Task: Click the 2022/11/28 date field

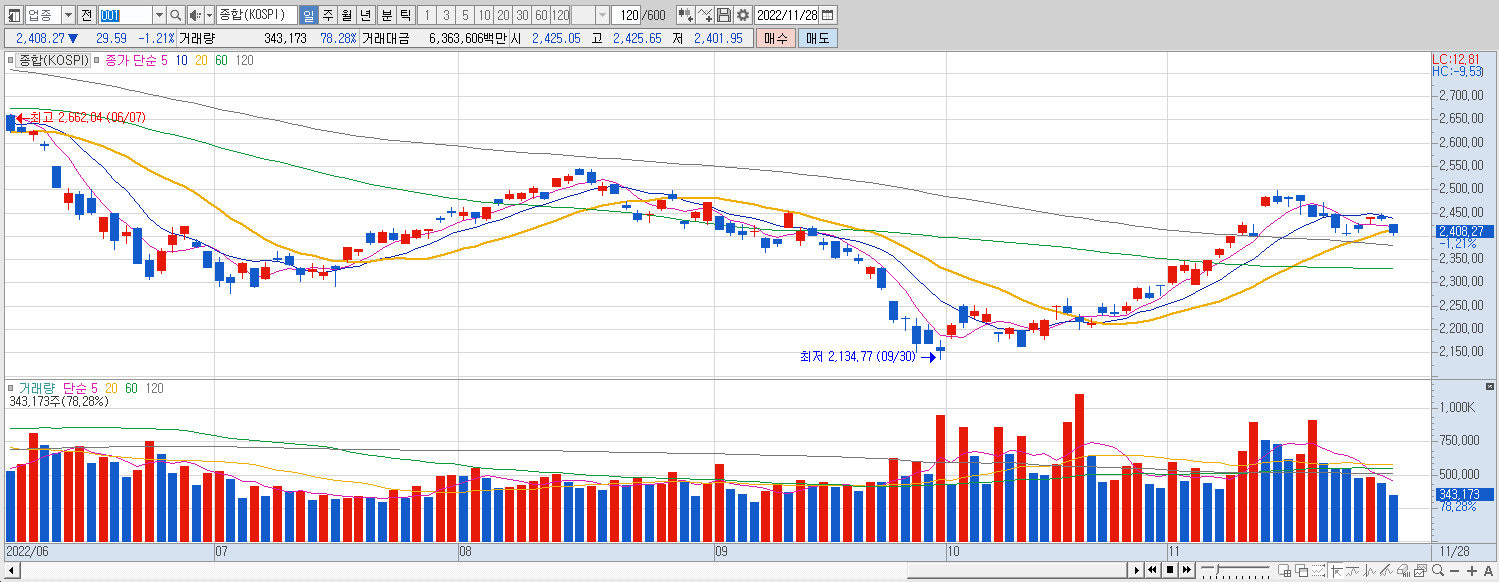Action: tap(787, 16)
